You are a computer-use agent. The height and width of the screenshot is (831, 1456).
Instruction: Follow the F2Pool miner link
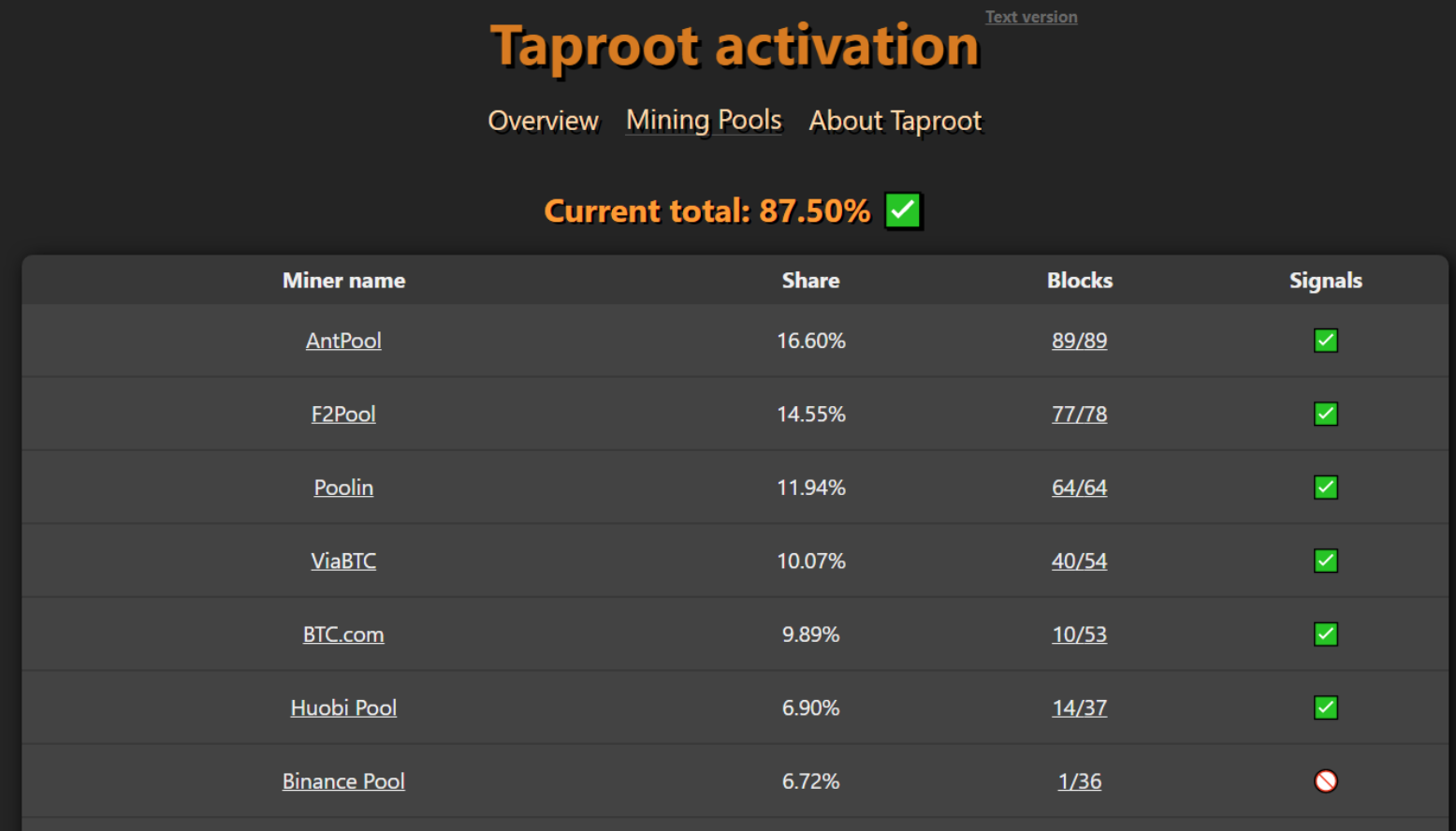[343, 414]
